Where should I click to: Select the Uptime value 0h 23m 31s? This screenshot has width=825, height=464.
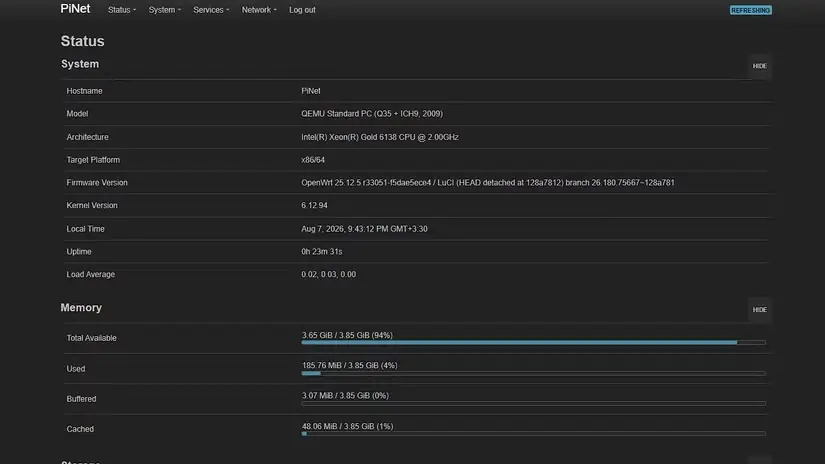pos(321,251)
